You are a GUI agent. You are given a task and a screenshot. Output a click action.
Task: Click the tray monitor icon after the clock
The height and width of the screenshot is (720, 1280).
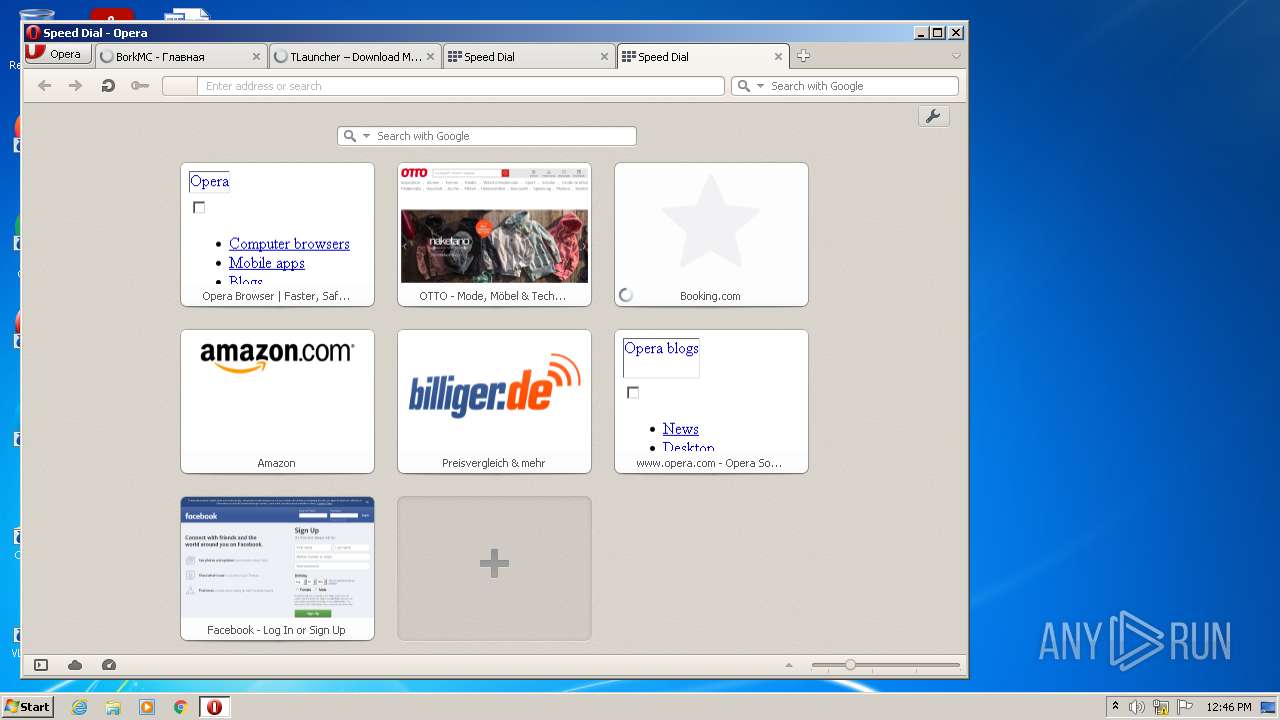tap(1268, 707)
